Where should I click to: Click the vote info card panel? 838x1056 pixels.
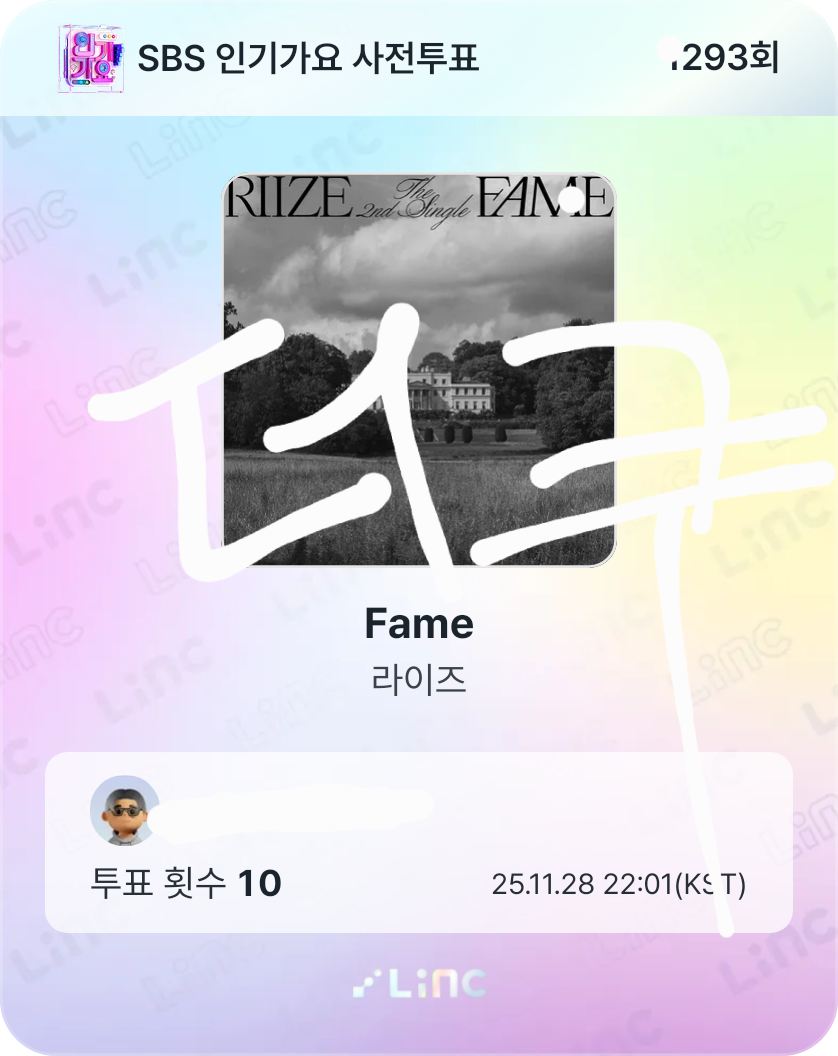pos(418,842)
